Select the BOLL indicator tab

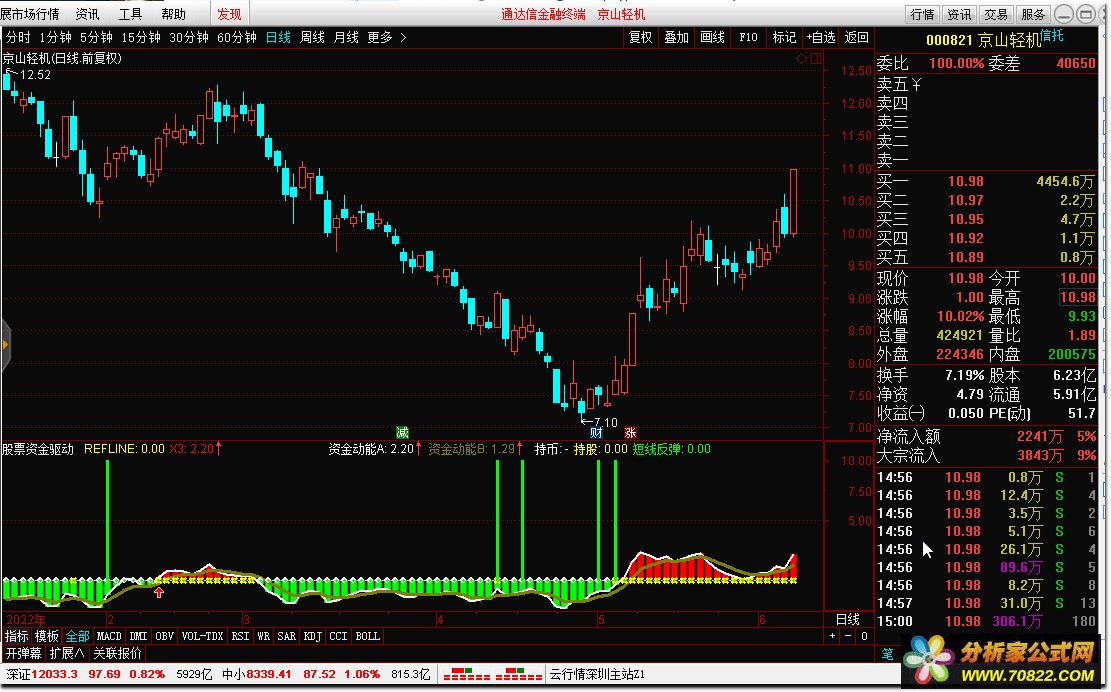point(368,636)
